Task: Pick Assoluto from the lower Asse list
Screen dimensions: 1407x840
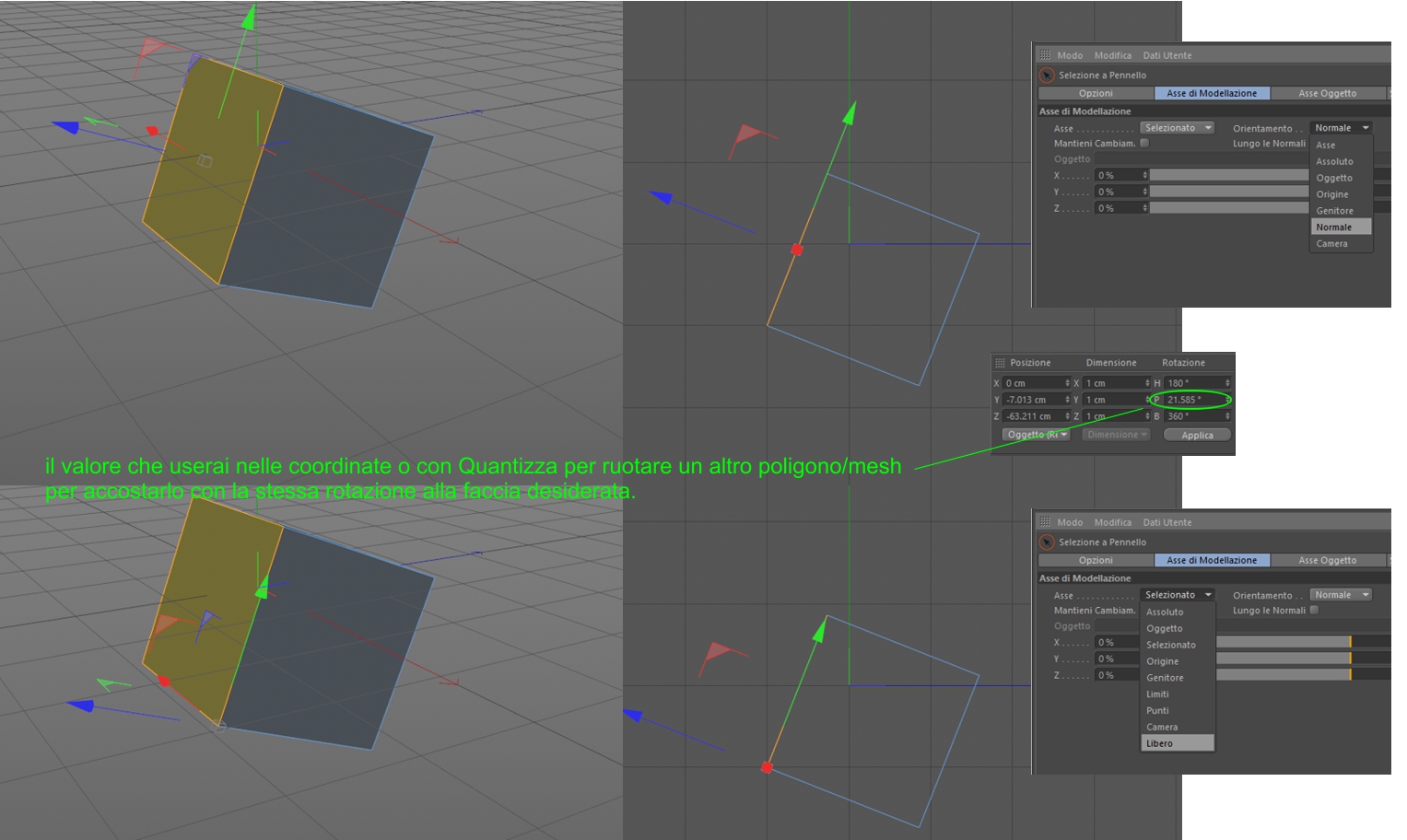Action: [x=1178, y=612]
